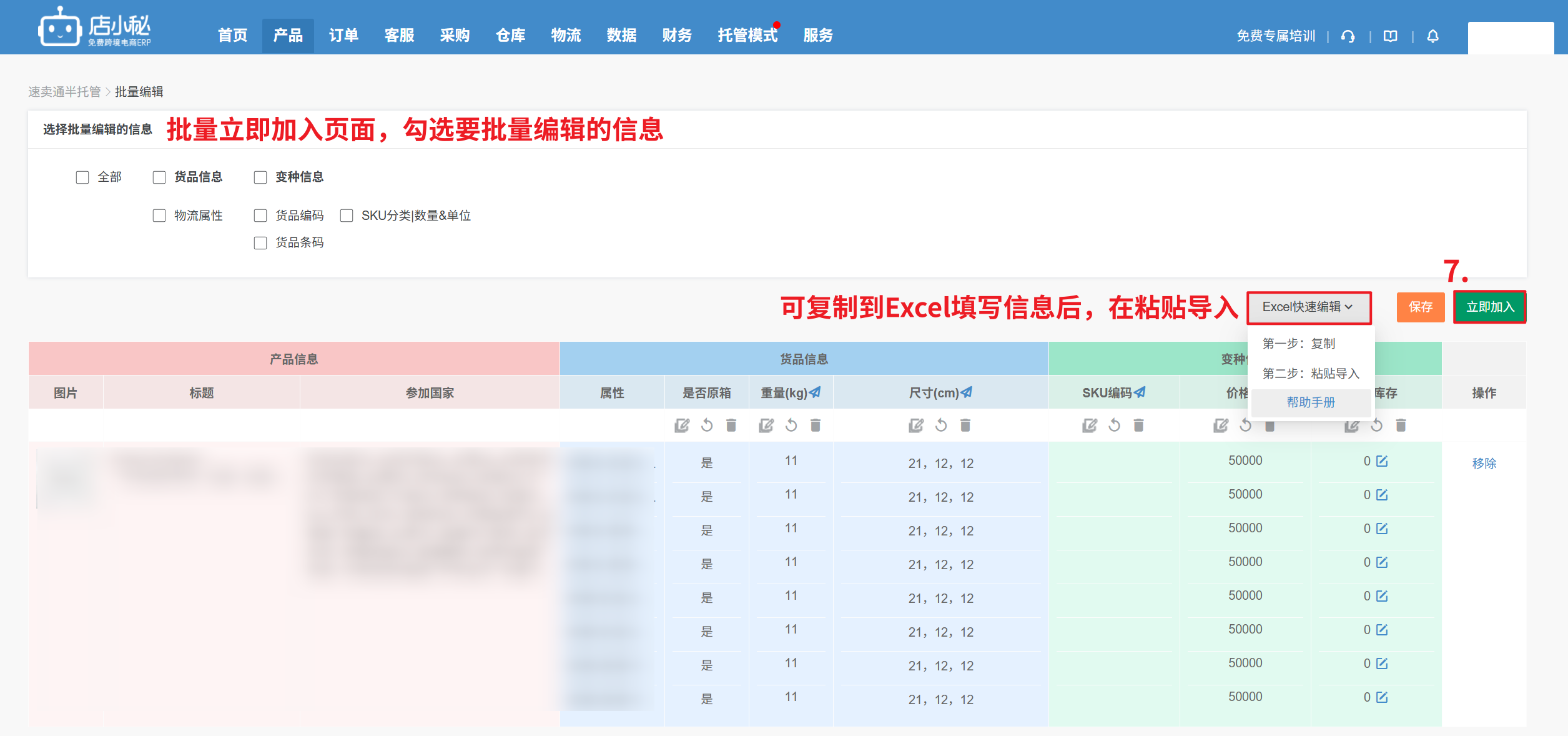
Task: Click batch edit icon under 是否原箱 column
Action: [x=681, y=425]
